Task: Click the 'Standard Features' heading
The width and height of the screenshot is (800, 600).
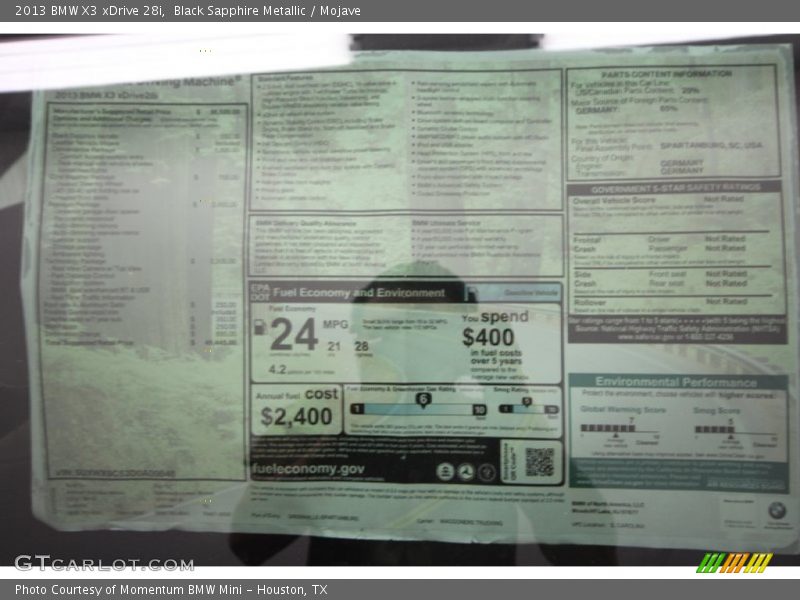Action: tap(285, 79)
